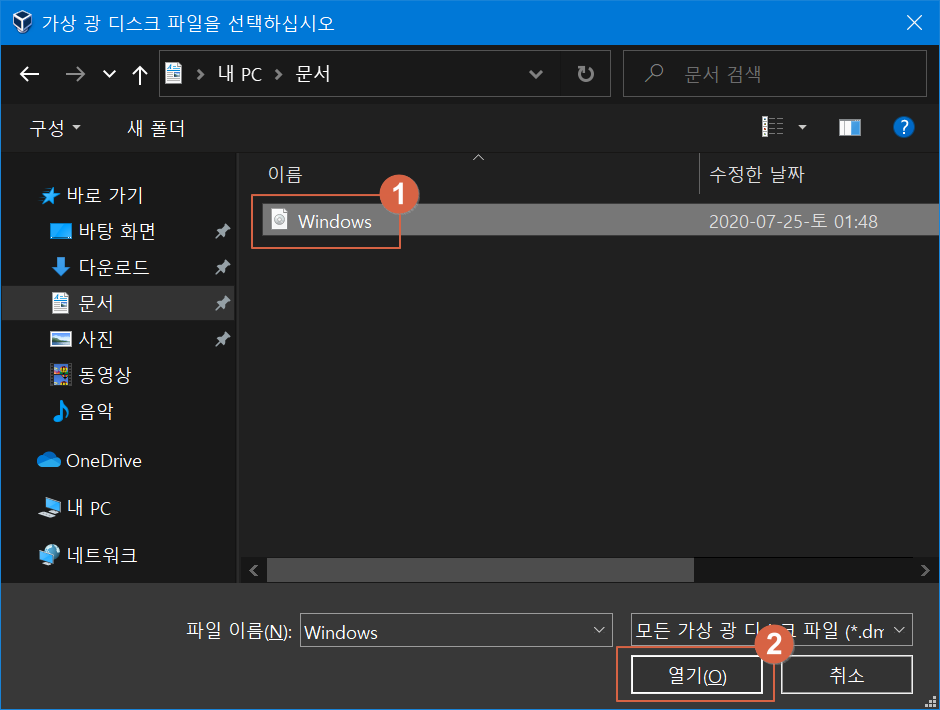Click the pin icon next to 다운로드
This screenshot has height=710, width=940.
coord(222,267)
